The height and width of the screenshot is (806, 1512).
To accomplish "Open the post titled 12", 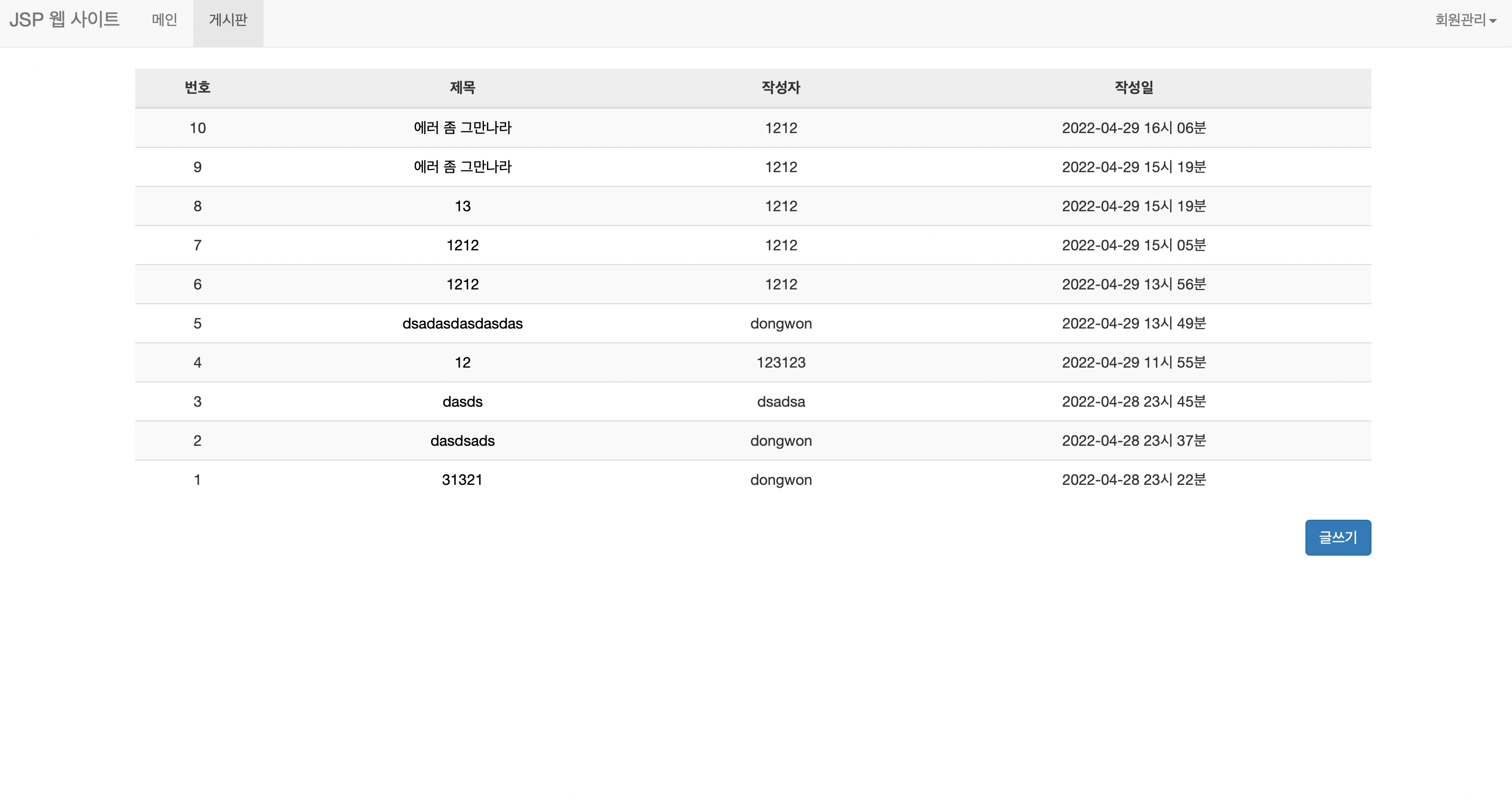I will [x=462, y=362].
